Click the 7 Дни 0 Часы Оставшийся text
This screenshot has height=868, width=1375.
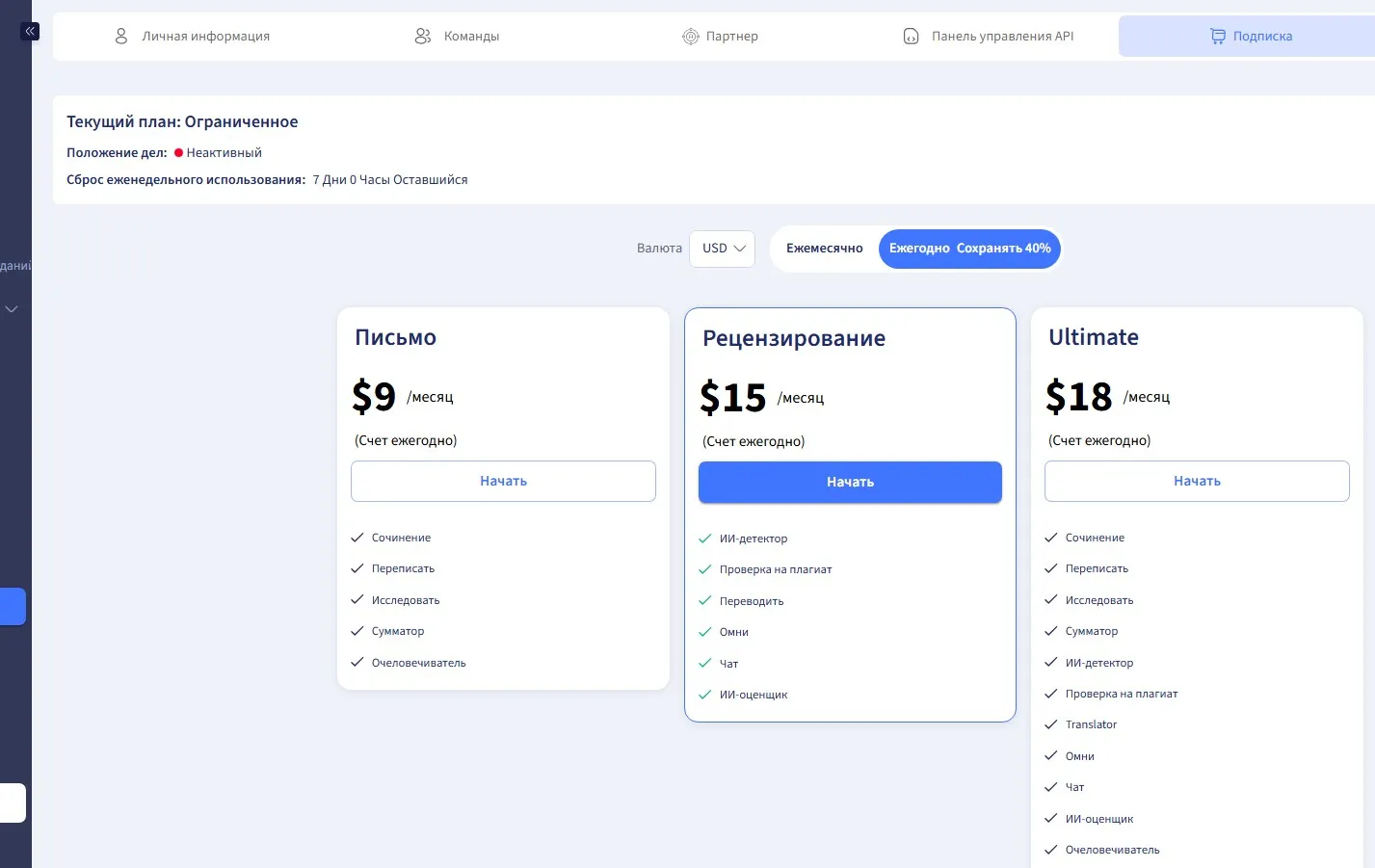[390, 180]
